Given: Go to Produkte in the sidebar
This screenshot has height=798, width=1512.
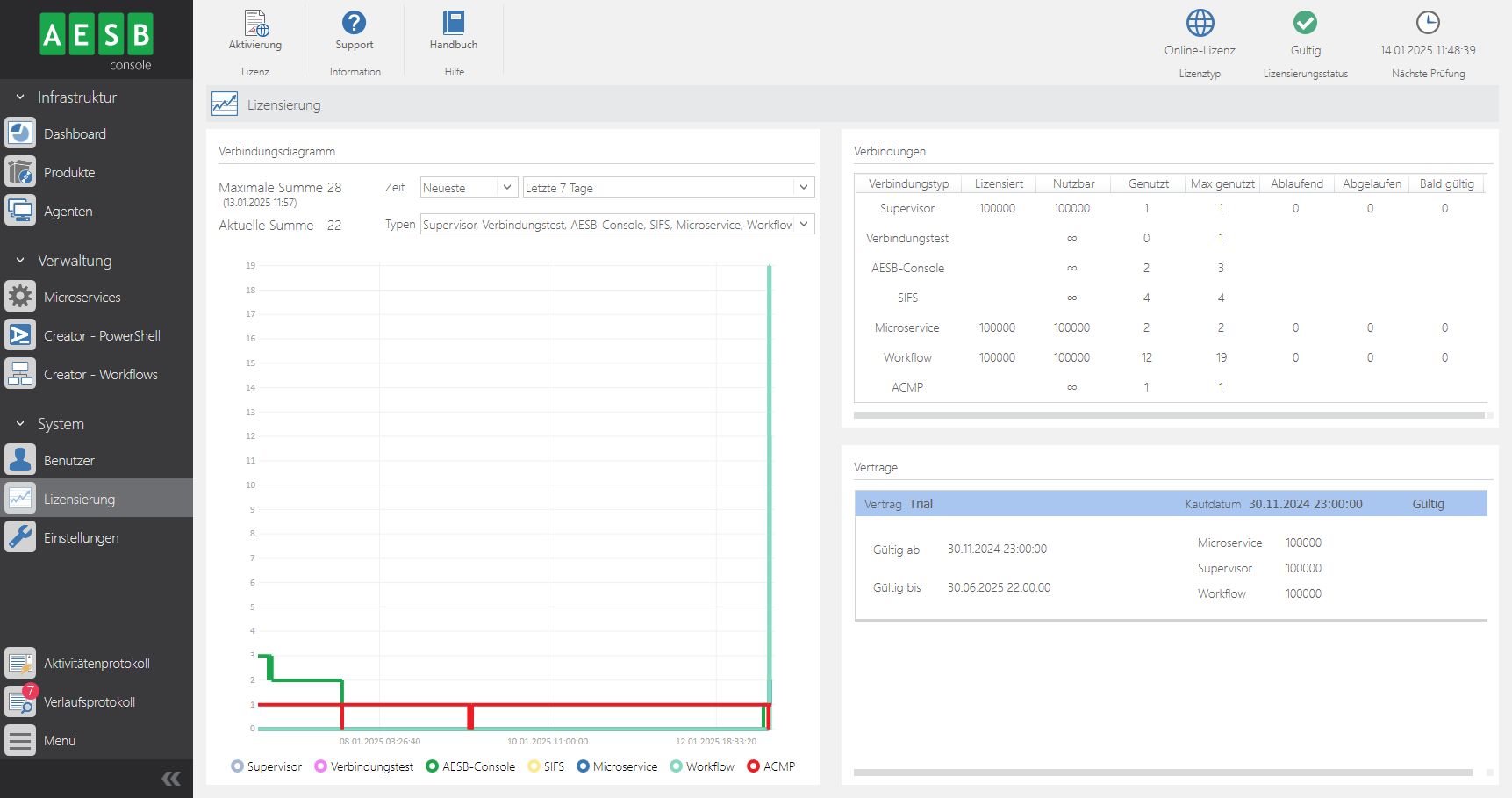Looking at the screenshot, I should click(x=69, y=173).
